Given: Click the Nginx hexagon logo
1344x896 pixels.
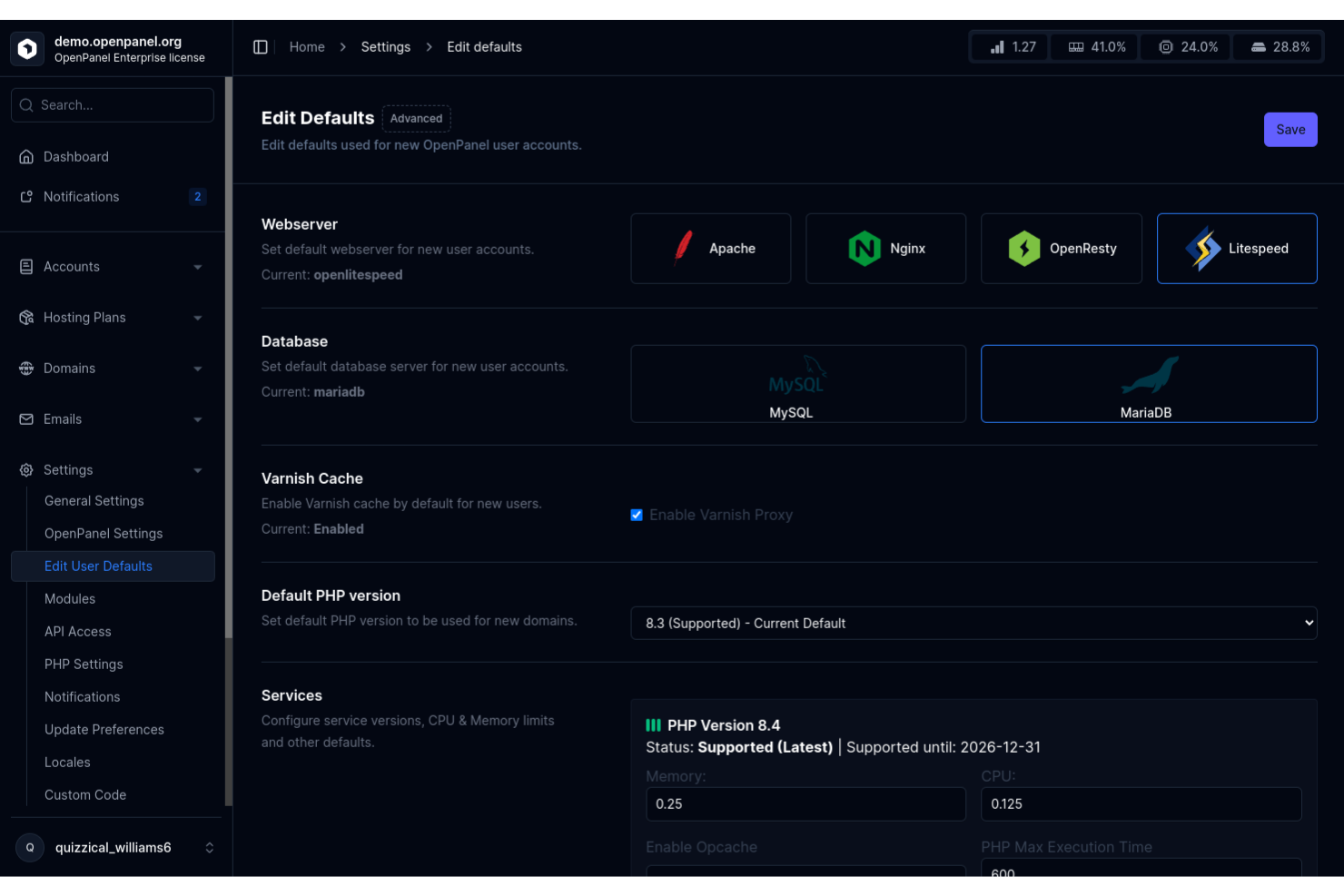Looking at the screenshot, I should tap(865, 249).
